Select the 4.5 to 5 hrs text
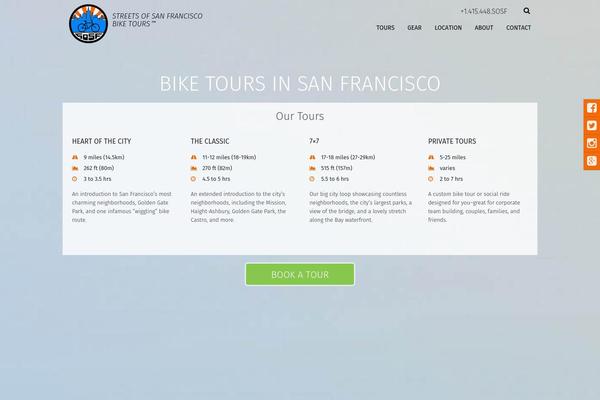Screen dimensions: 600x400 [216, 179]
